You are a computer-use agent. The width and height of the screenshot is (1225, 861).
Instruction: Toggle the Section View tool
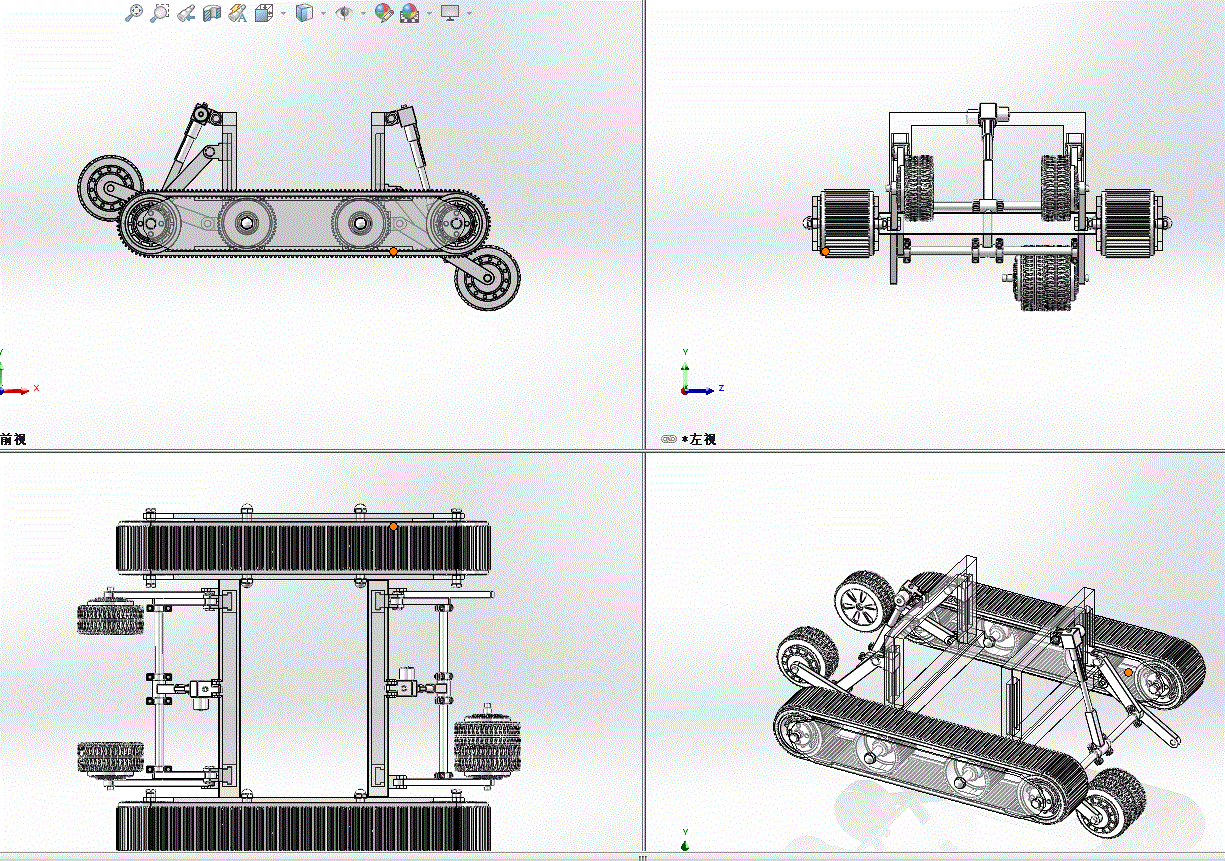point(212,13)
